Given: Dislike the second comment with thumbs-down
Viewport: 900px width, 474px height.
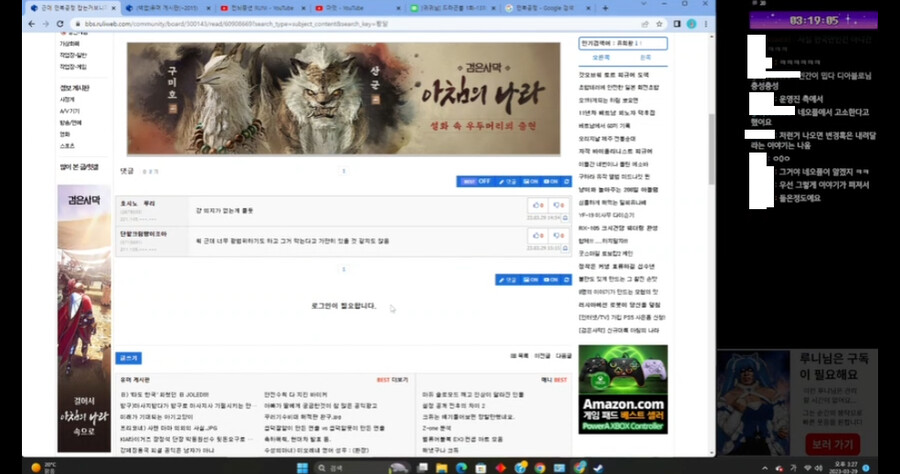Looking at the screenshot, I should coord(558,235).
